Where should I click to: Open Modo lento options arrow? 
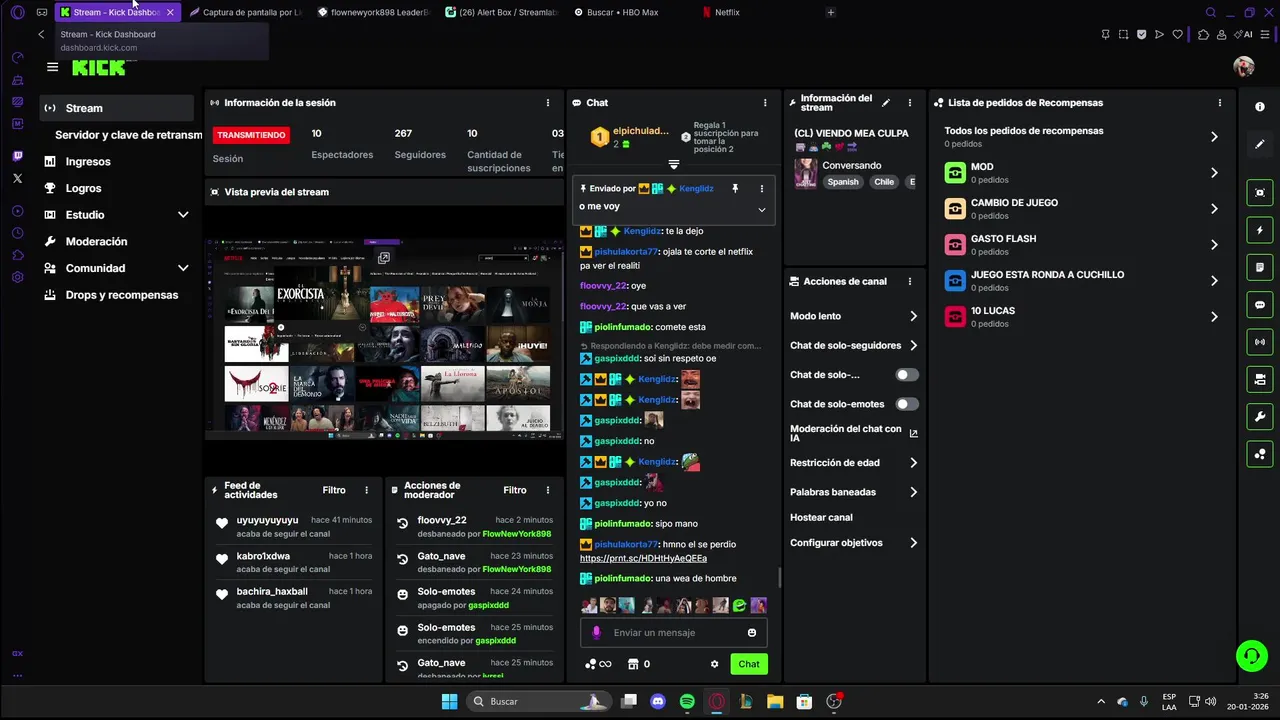point(913,316)
